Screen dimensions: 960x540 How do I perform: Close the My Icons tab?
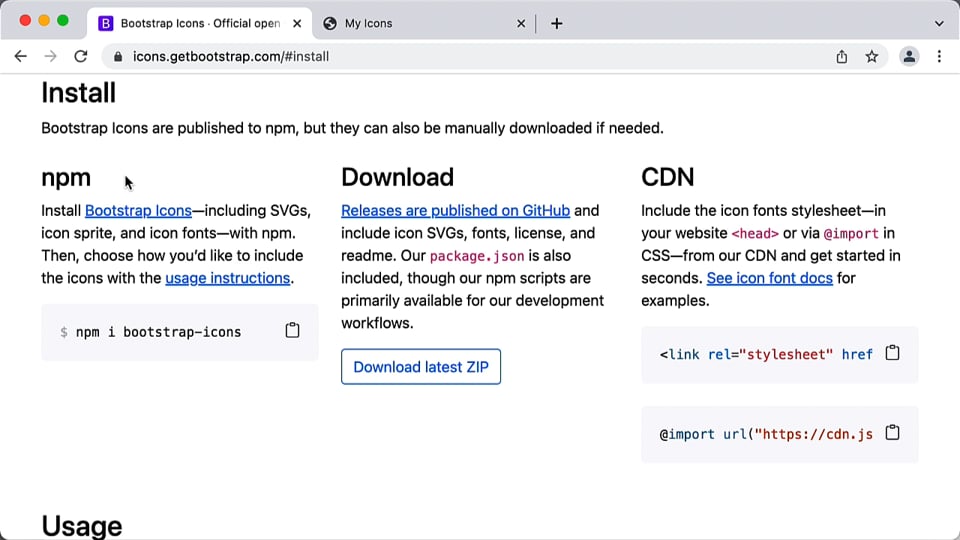[521, 23]
